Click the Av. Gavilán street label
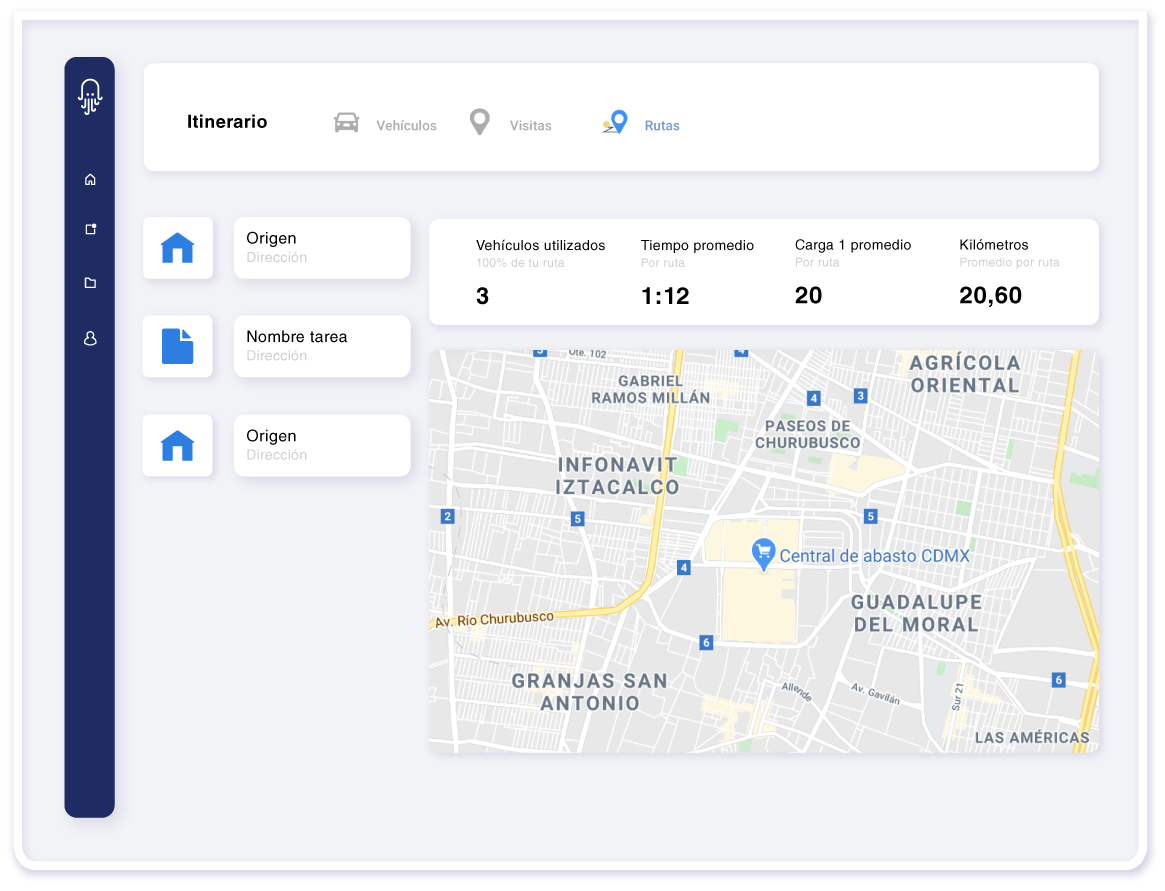 point(875,693)
